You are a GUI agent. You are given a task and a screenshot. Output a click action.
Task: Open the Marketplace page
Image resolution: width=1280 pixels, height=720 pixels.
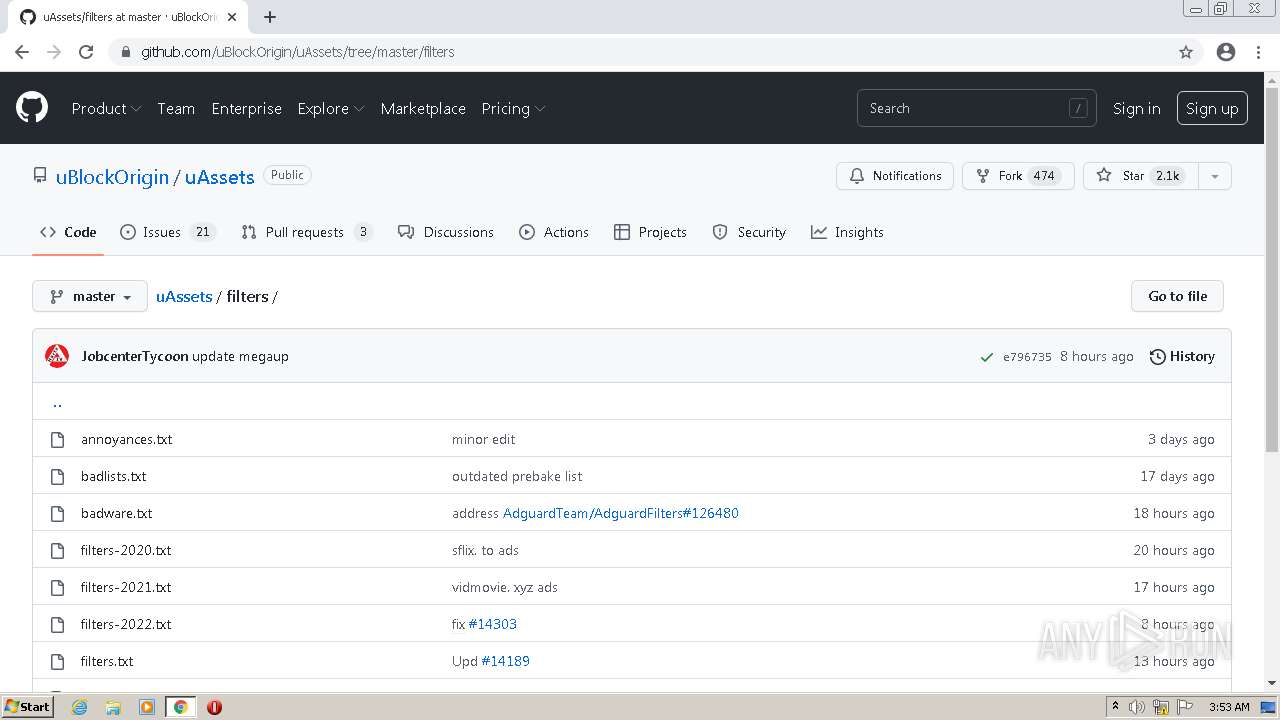[x=423, y=108]
